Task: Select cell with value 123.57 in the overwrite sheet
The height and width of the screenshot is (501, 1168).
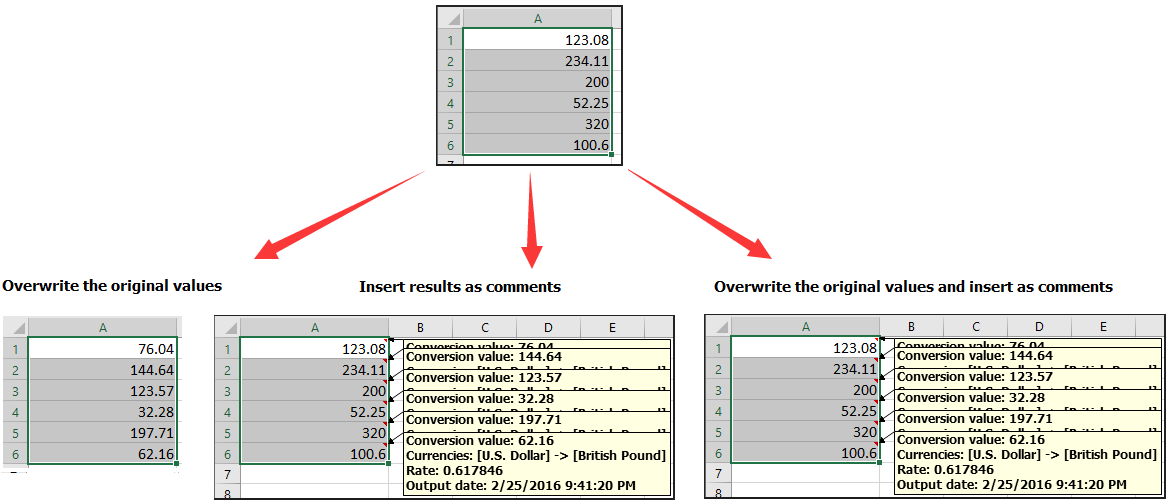Action: pos(103,390)
